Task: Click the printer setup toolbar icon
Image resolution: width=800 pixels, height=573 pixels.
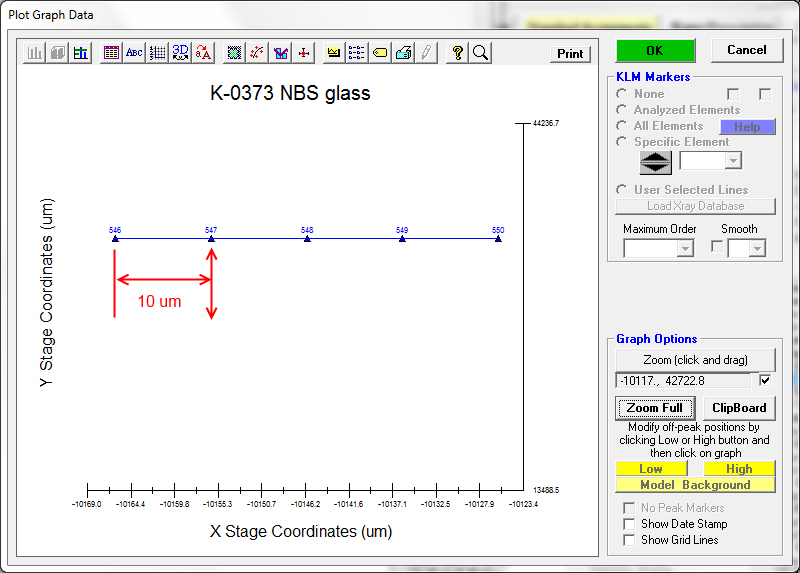Action: click(403, 53)
